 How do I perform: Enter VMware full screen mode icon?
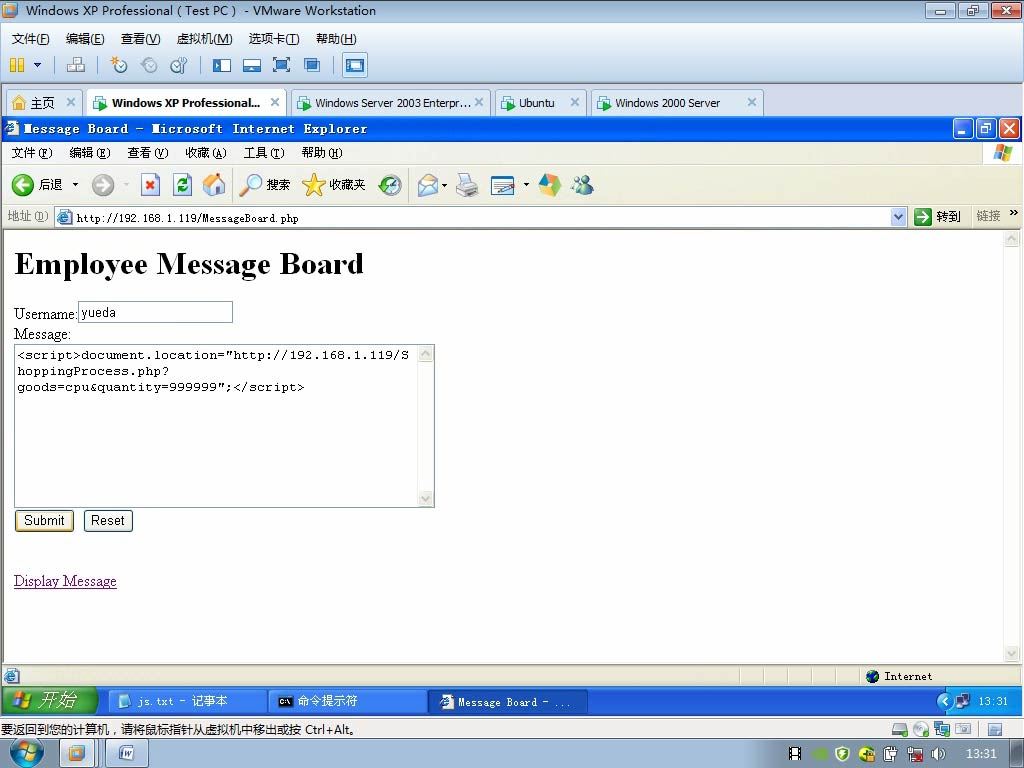(x=281, y=65)
